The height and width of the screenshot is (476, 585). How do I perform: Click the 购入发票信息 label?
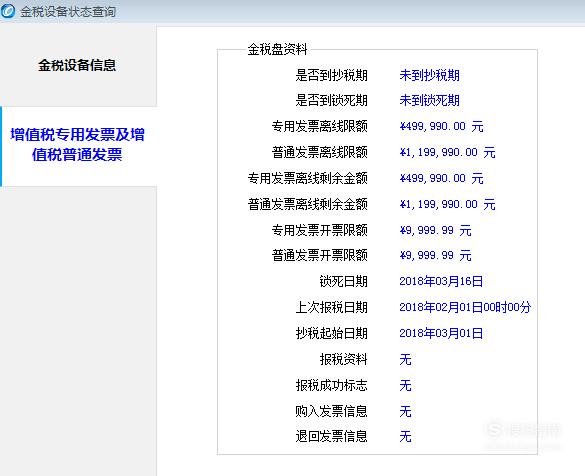331,411
